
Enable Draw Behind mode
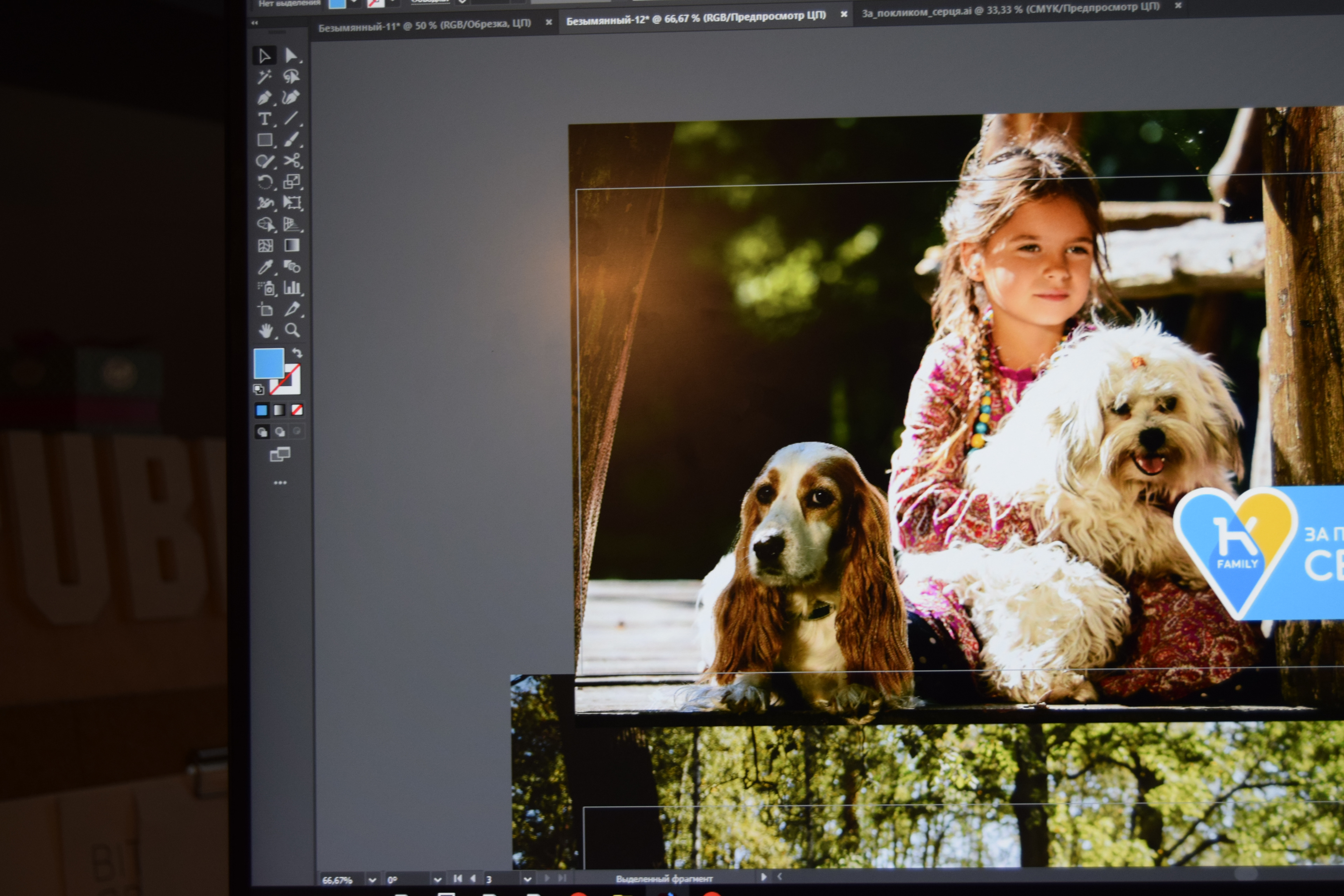click(x=280, y=432)
